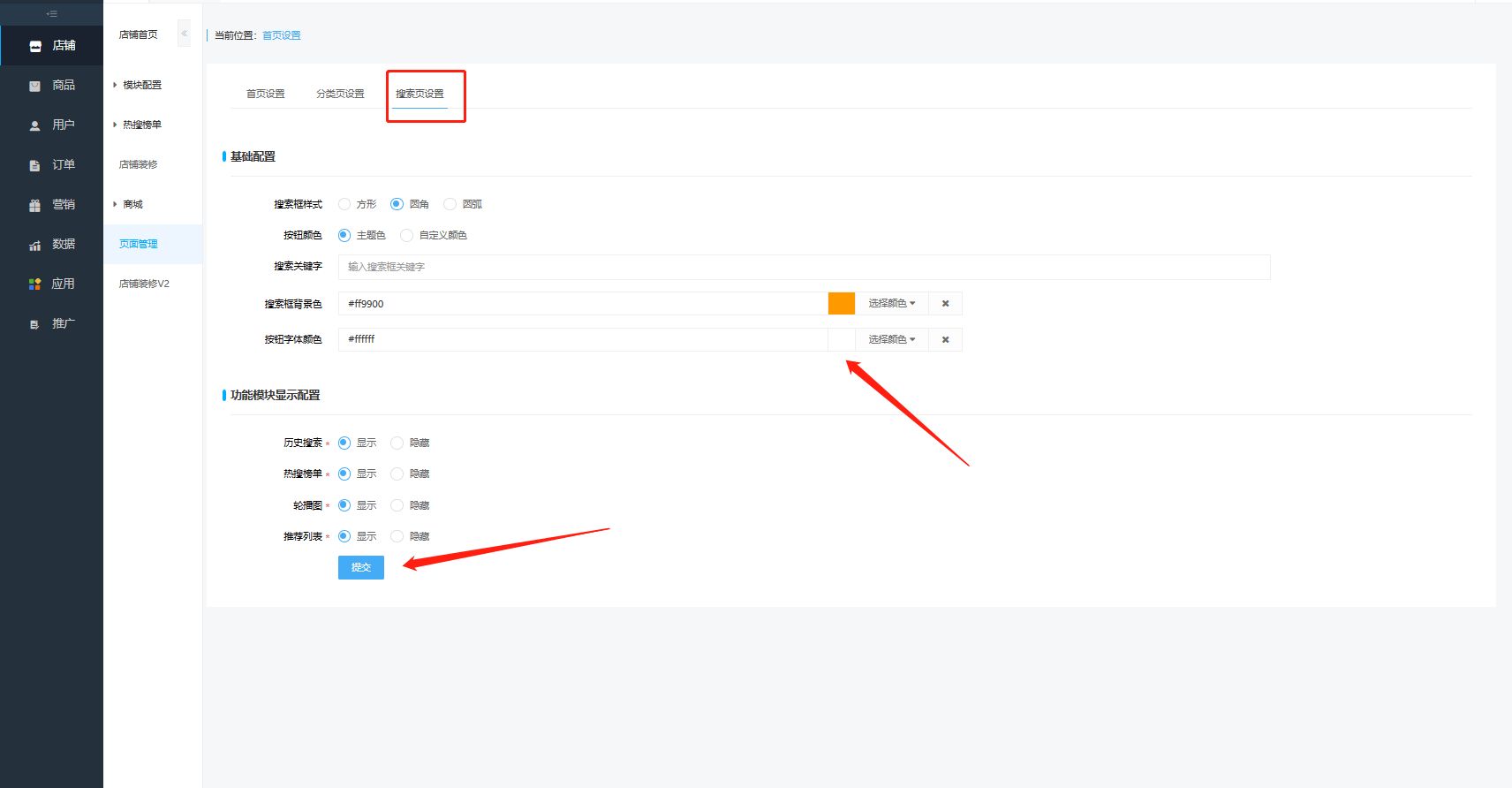Expand the 模块配置 submenu
Screen dimensions: 1512x788
[x=141, y=85]
